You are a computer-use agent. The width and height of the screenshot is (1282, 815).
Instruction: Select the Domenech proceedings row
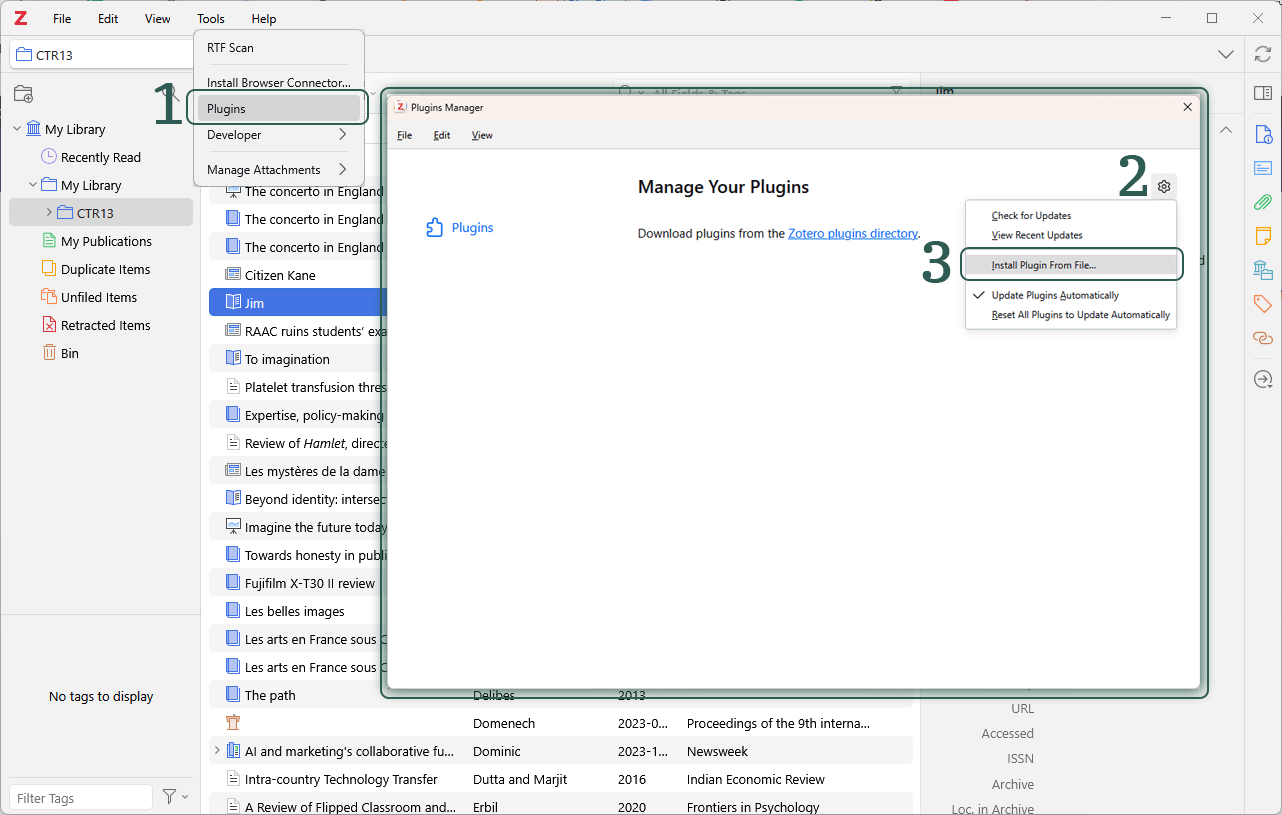560,723
